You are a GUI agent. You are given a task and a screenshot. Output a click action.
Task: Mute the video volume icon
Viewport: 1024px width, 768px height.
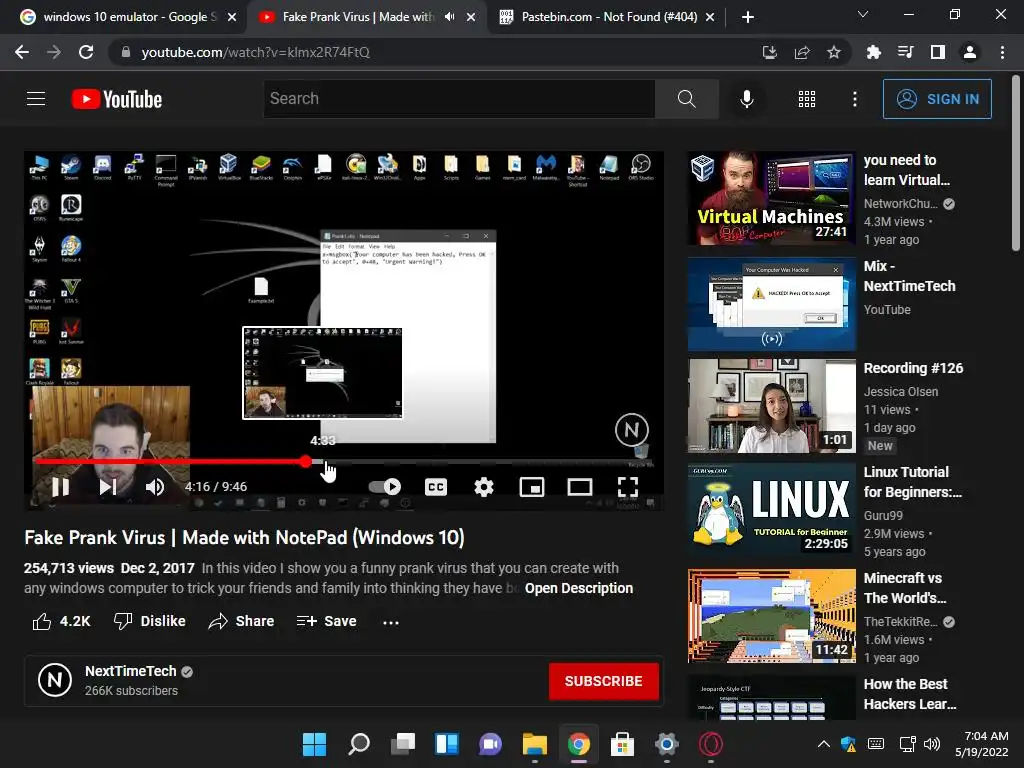pyautogui.click(x=155, y=487)
